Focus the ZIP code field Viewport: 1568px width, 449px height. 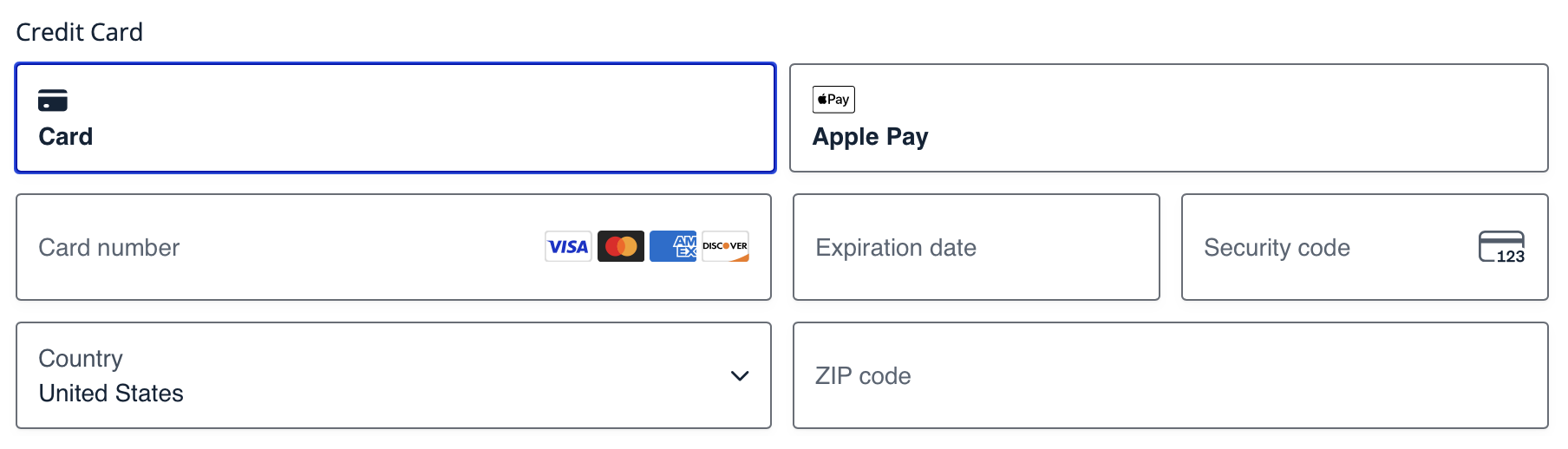click(x=1171, y=375)
